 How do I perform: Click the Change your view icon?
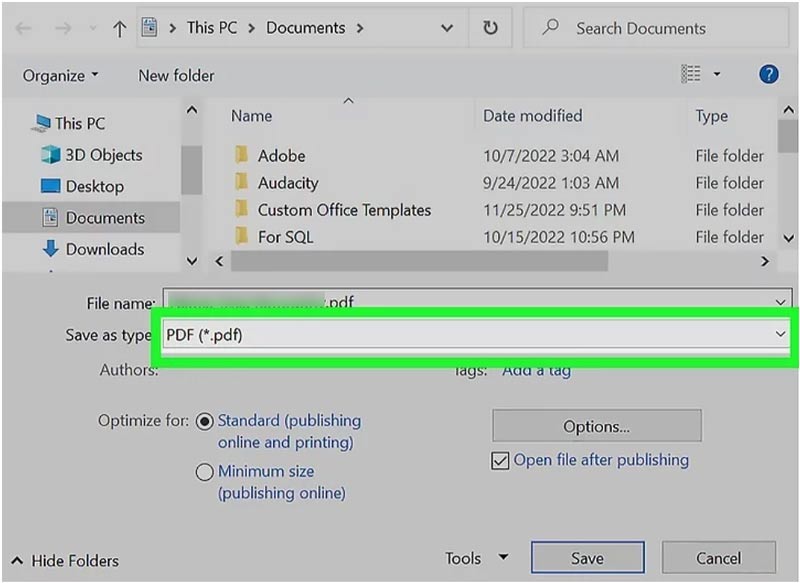(x=691, y=75)
